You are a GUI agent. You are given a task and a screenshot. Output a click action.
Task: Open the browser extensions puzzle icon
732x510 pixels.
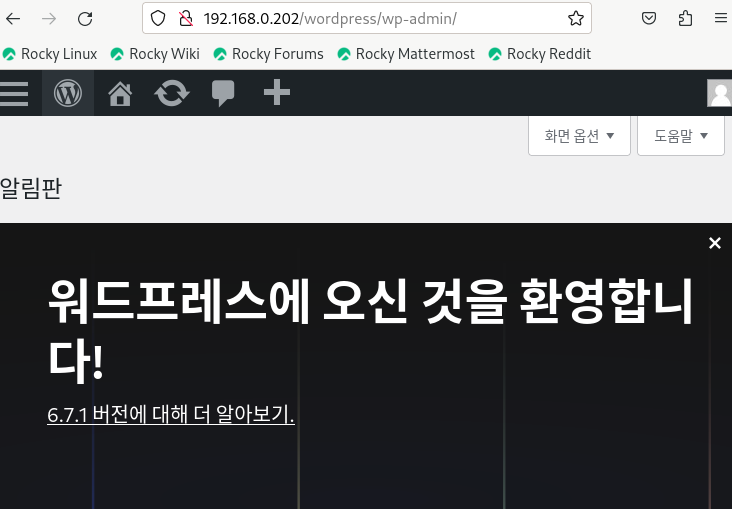pyautogui.click(x=685, y=19)
